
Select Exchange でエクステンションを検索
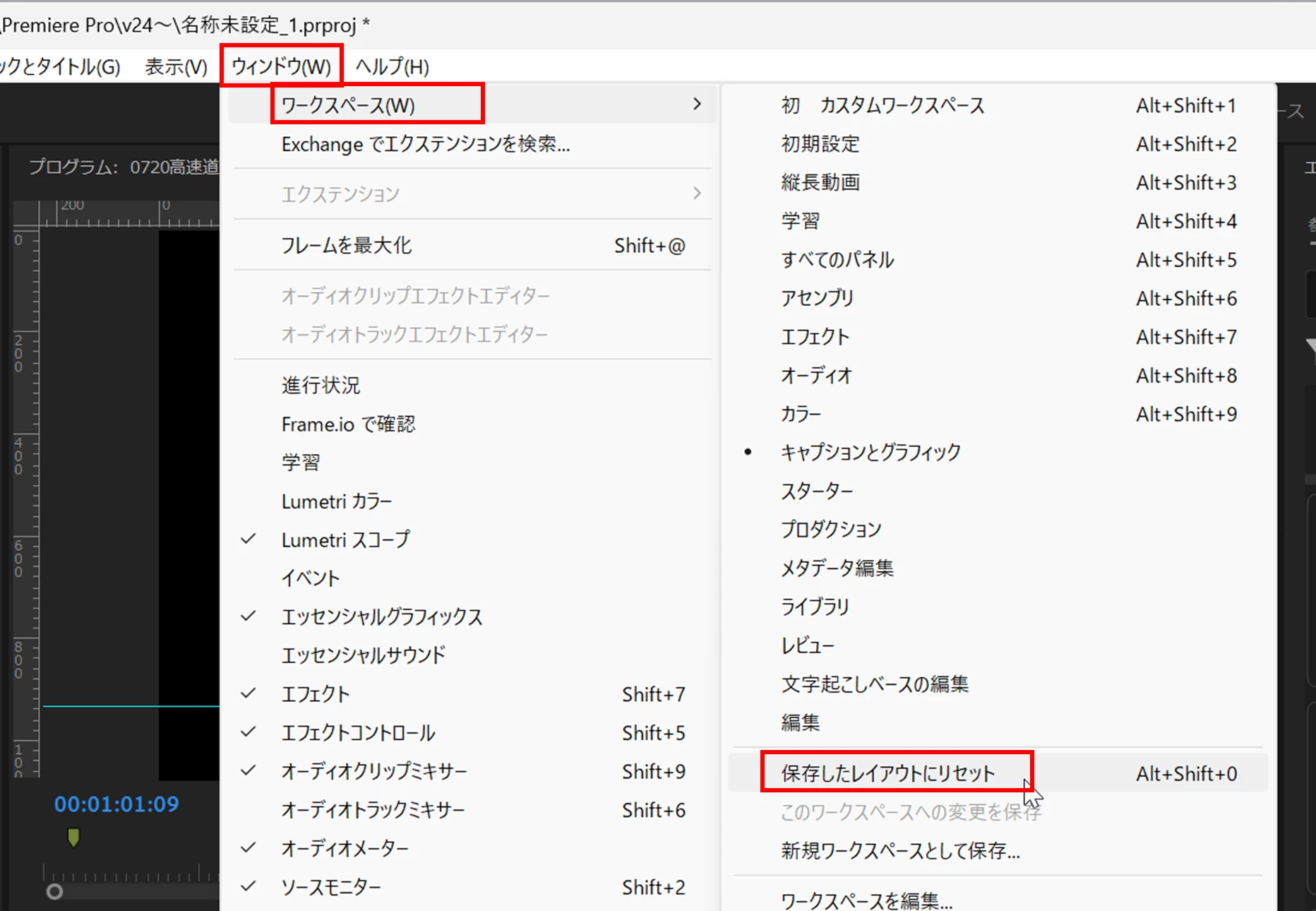tap(472, 144)
